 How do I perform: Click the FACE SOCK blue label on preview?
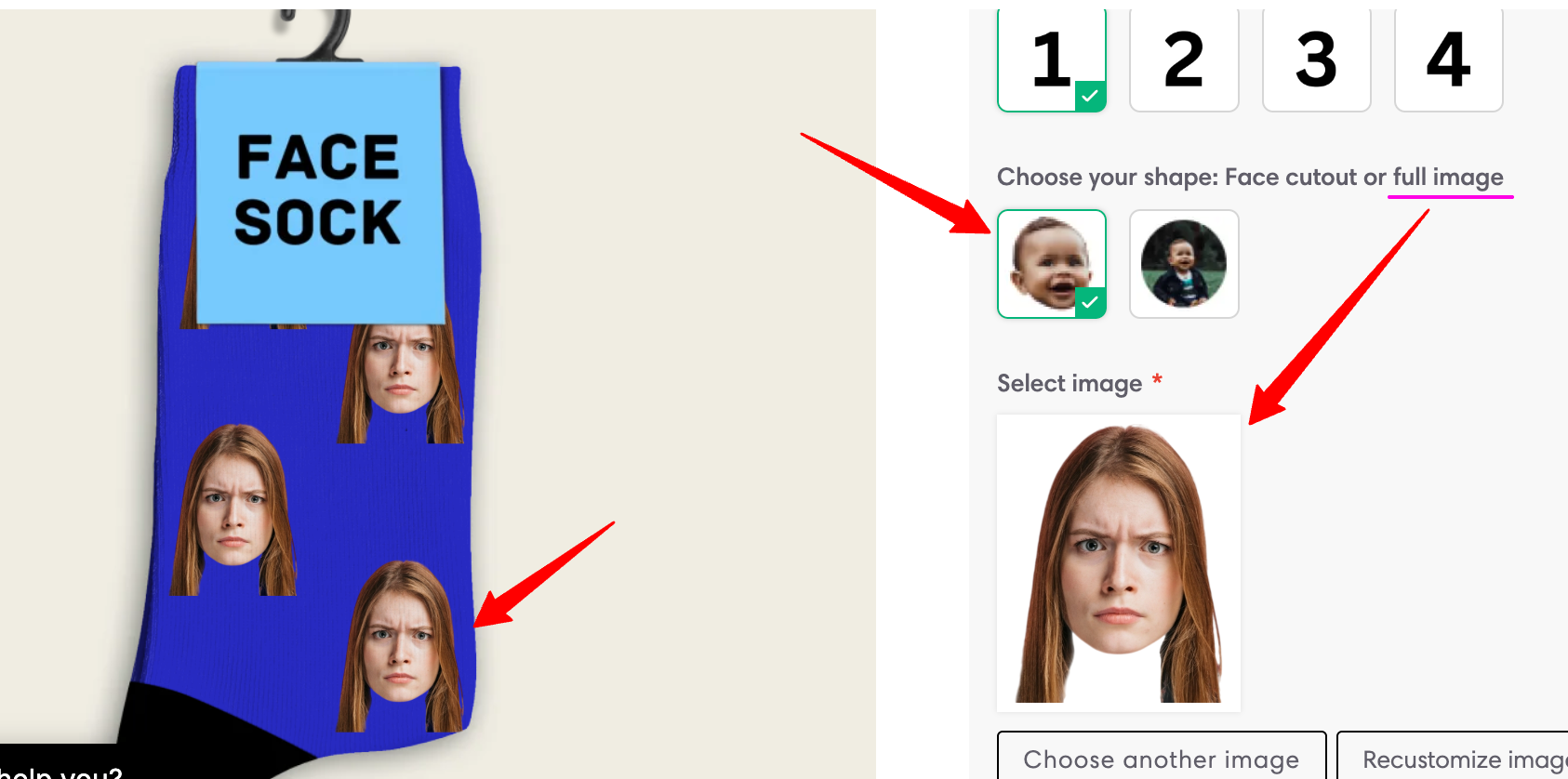pyautogui.click(x=319, y=193)
